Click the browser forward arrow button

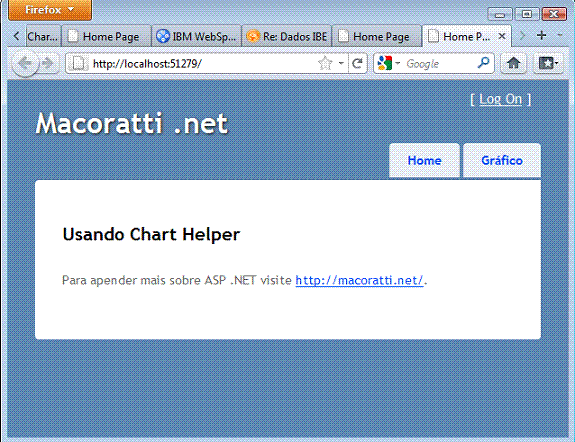tap(48, 64)
